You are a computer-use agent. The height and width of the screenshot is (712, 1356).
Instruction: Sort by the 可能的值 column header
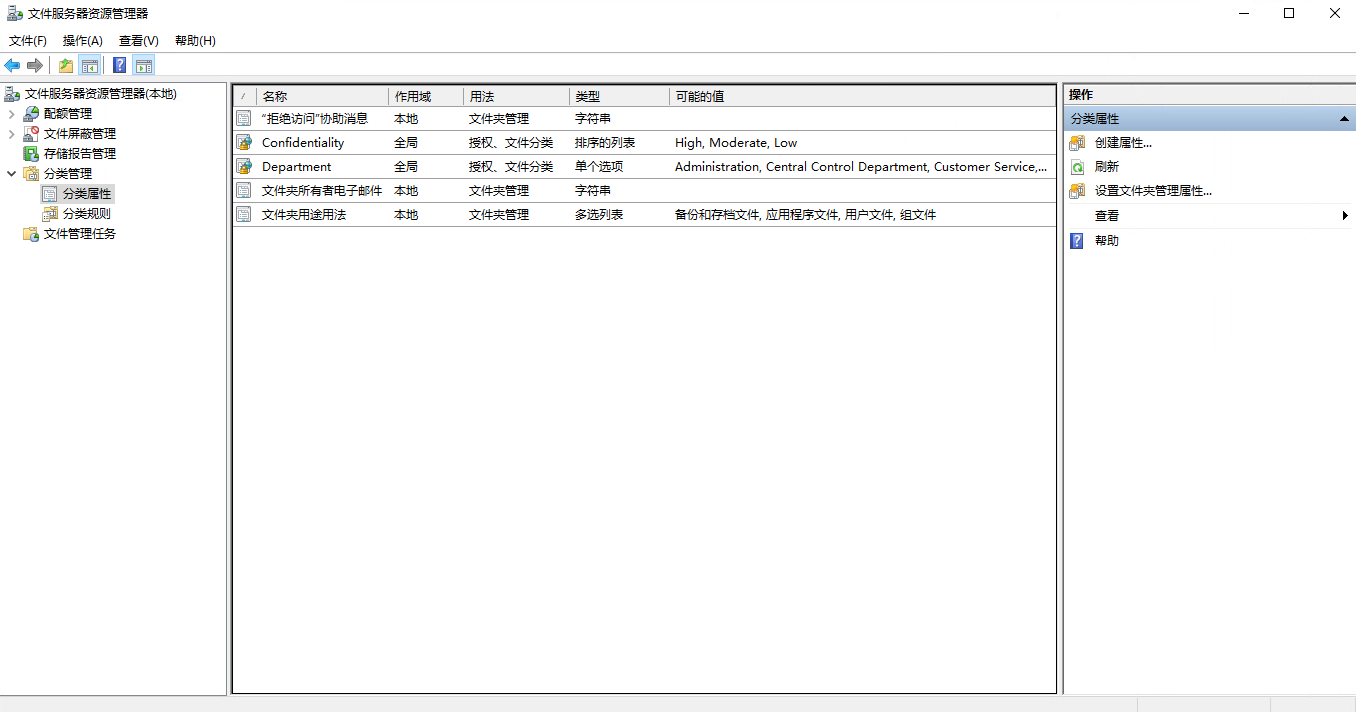pyautogui.click(x=862, y=97)
